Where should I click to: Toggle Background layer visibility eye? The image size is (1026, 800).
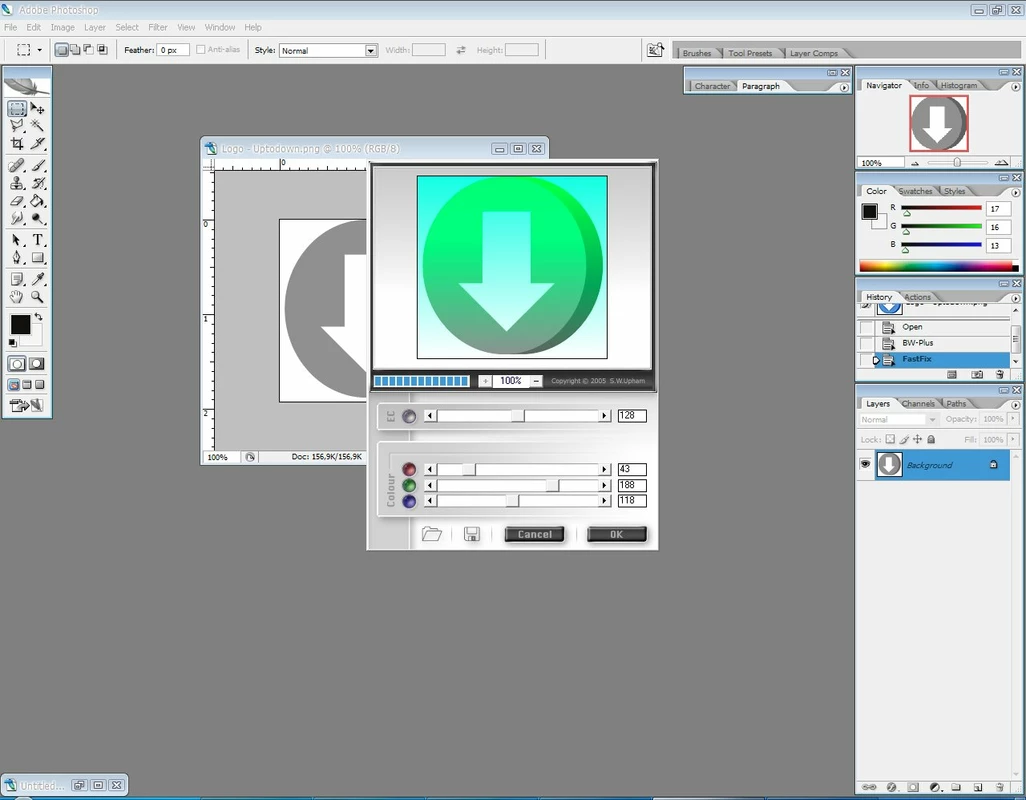[x=865, y=464]
